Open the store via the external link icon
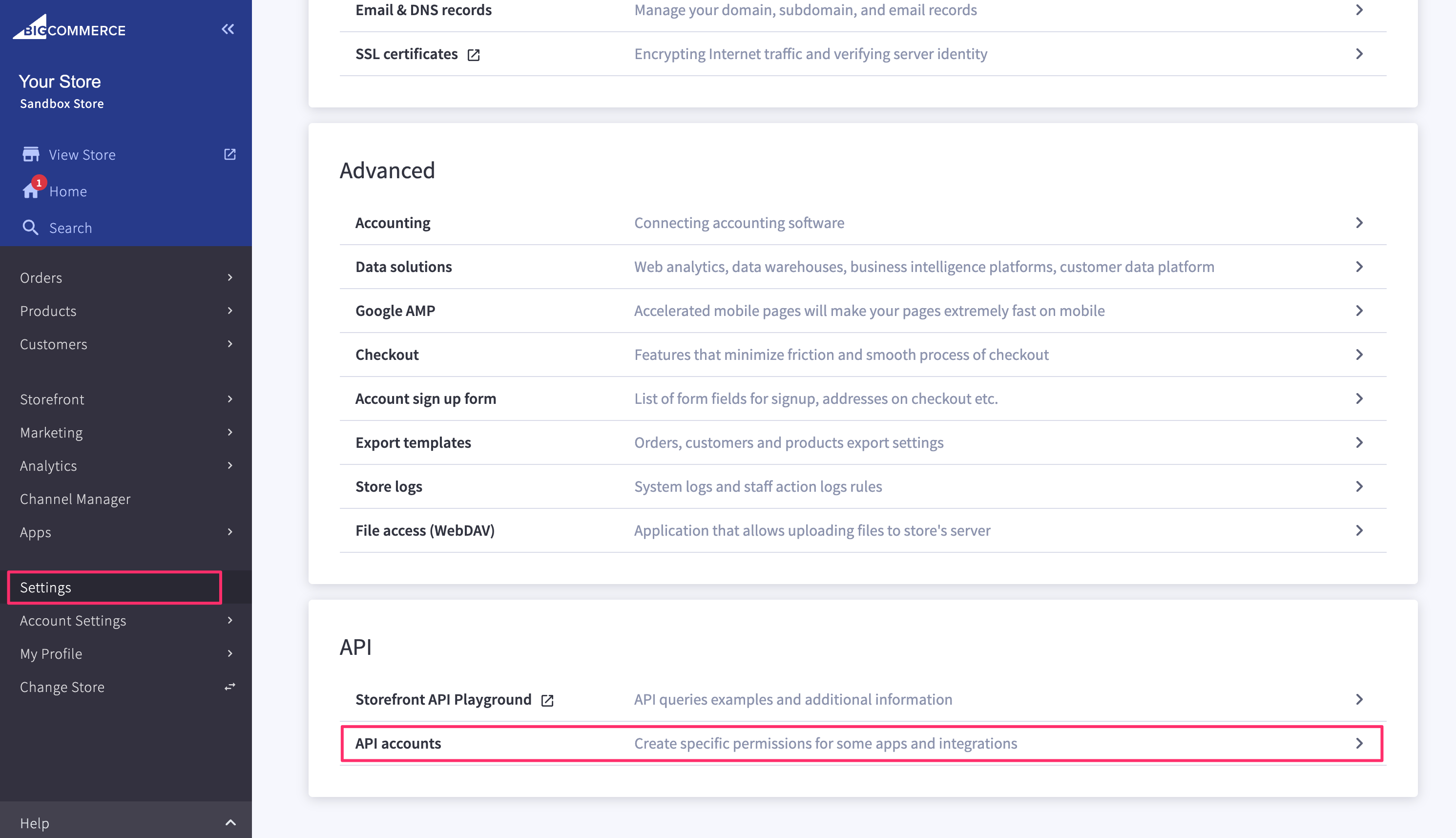This screenshot has width=1456, height=838. (229, 154)
